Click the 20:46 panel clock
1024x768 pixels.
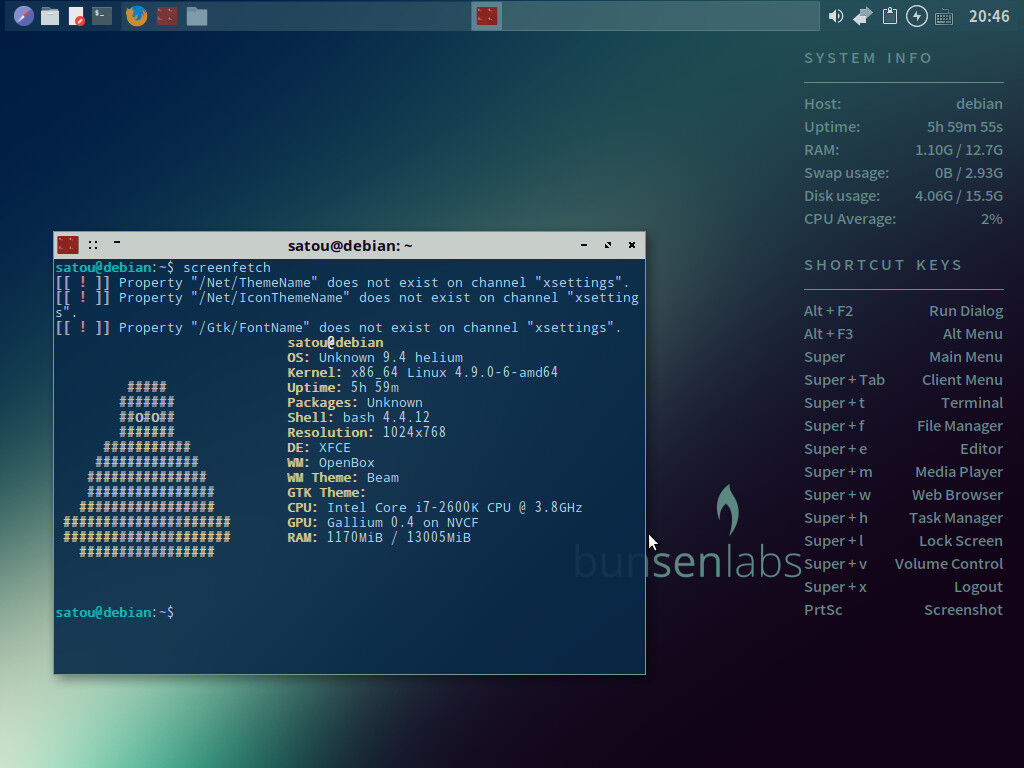coord(989,16)
